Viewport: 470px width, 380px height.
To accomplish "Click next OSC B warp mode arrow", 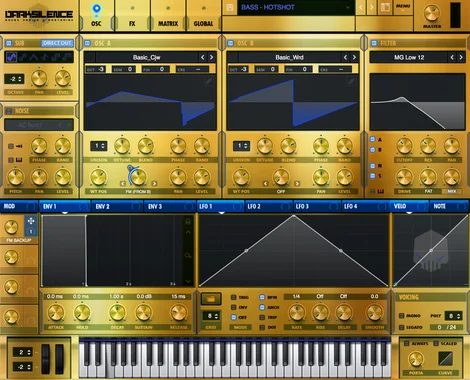I will pyautogui.click(x=297, y=184).
